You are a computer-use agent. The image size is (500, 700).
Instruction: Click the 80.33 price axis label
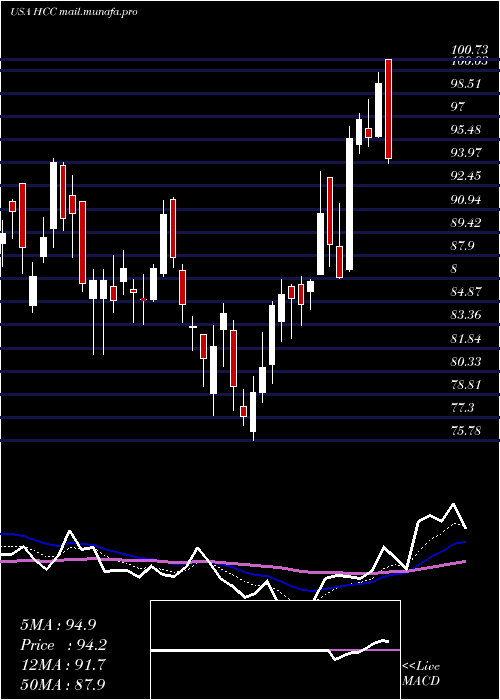[x=466, y=361]
